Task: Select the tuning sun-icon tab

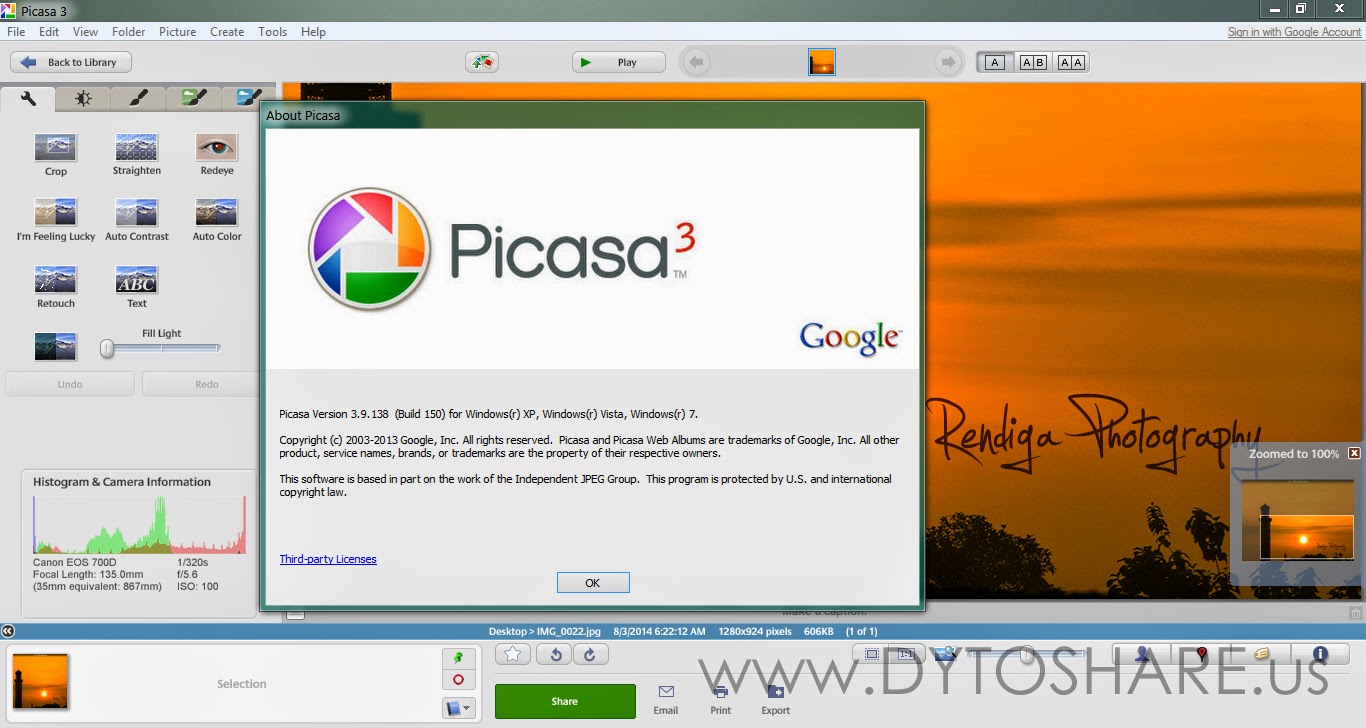Action: 83,98
